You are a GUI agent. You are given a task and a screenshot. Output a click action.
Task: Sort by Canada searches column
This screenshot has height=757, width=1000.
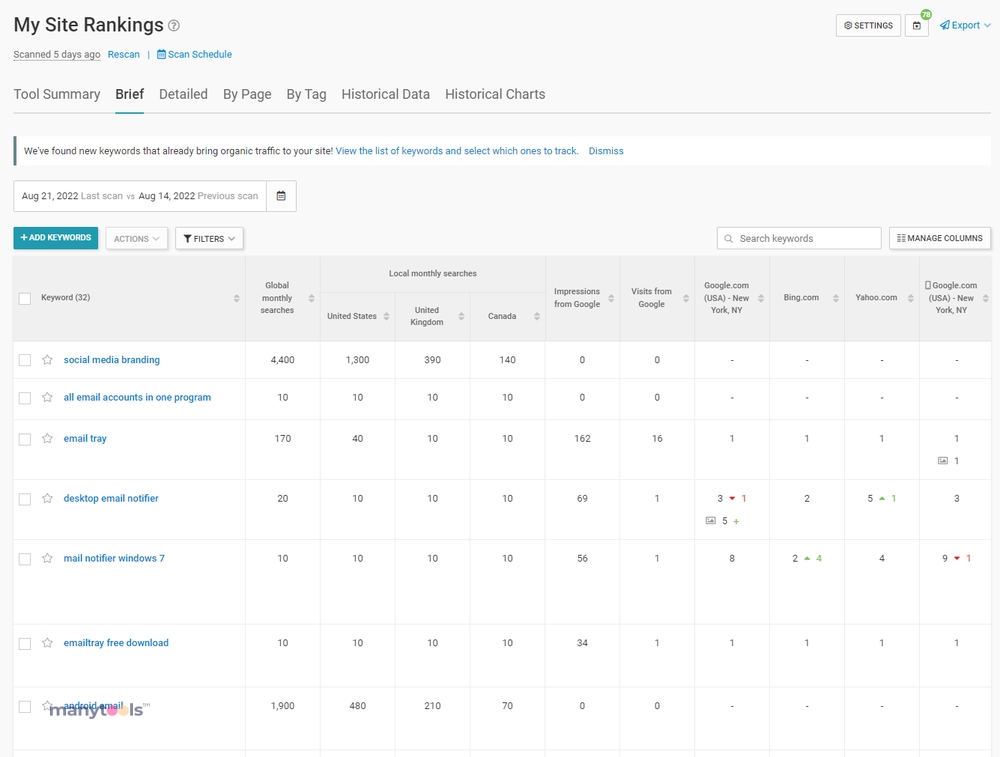pos(537,316)
